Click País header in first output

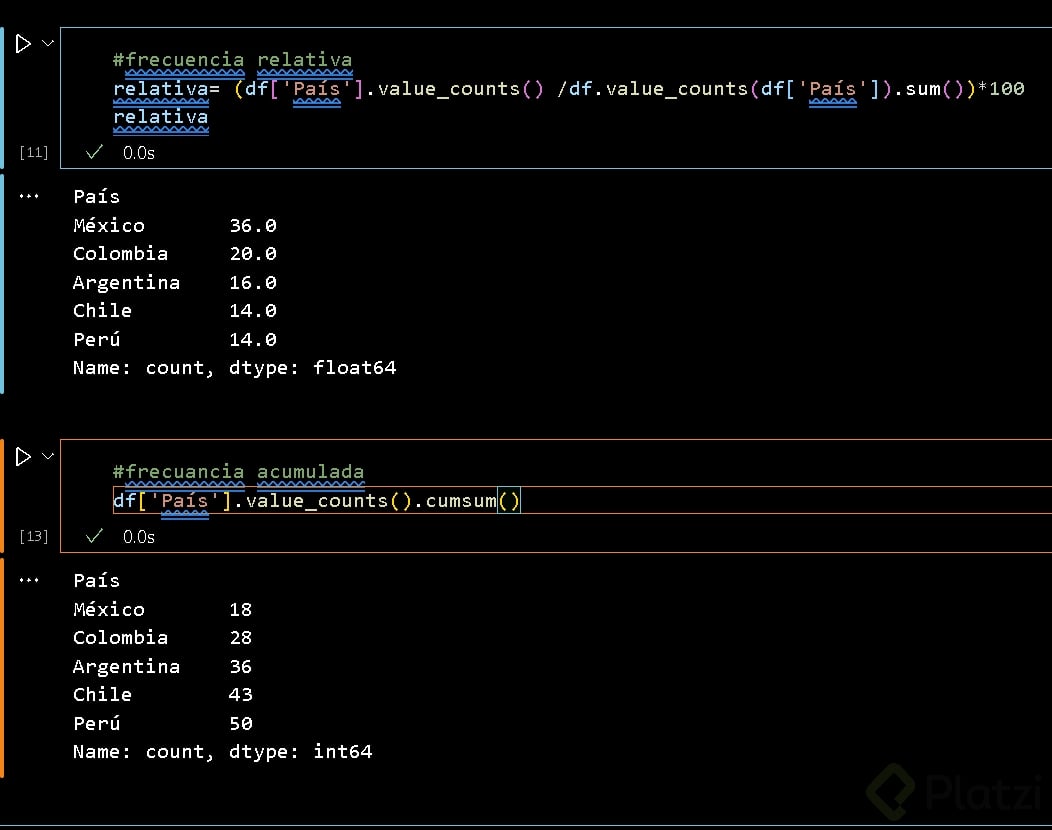point(97,197)
